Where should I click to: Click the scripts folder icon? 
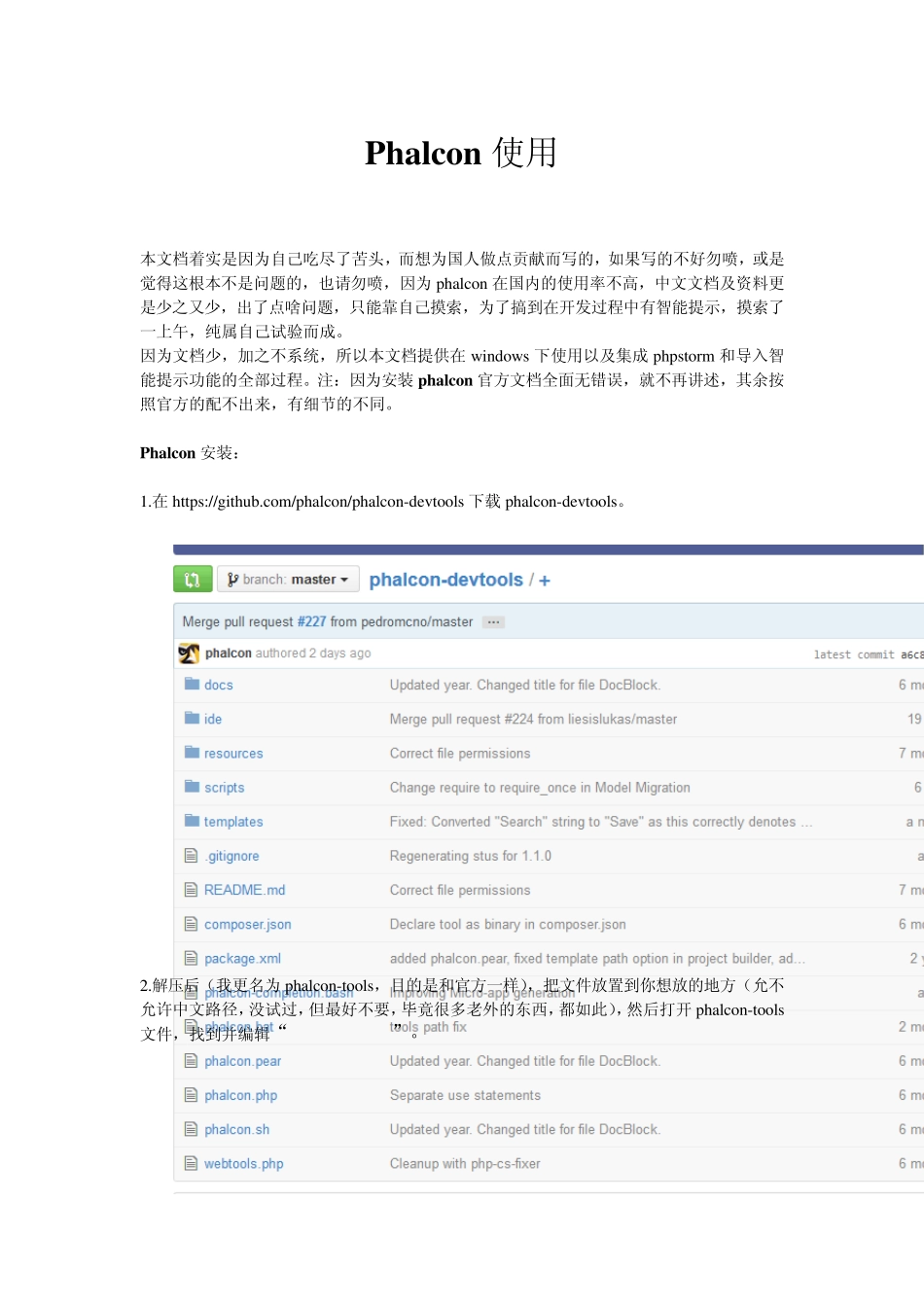click(192, 786)
